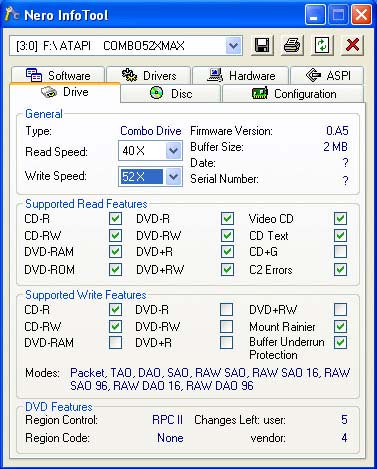Click the red X exit icon in the toolbar
This screenshot has width=377, height=469.
(352, 45)
